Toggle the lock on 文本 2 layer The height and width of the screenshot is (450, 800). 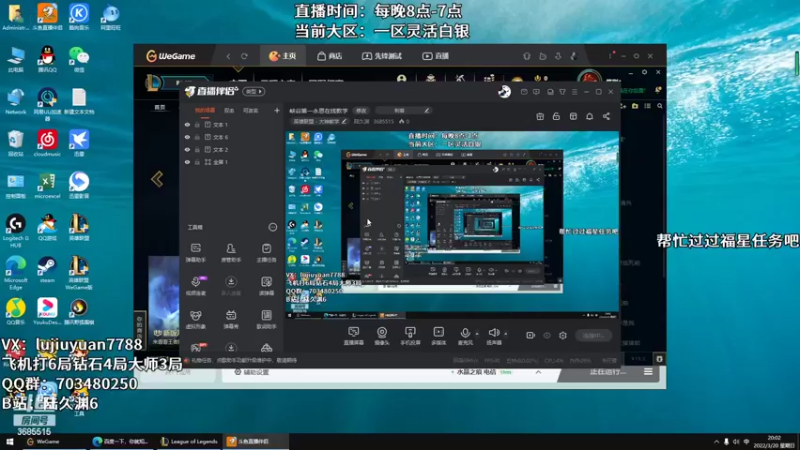pos(197,149)
